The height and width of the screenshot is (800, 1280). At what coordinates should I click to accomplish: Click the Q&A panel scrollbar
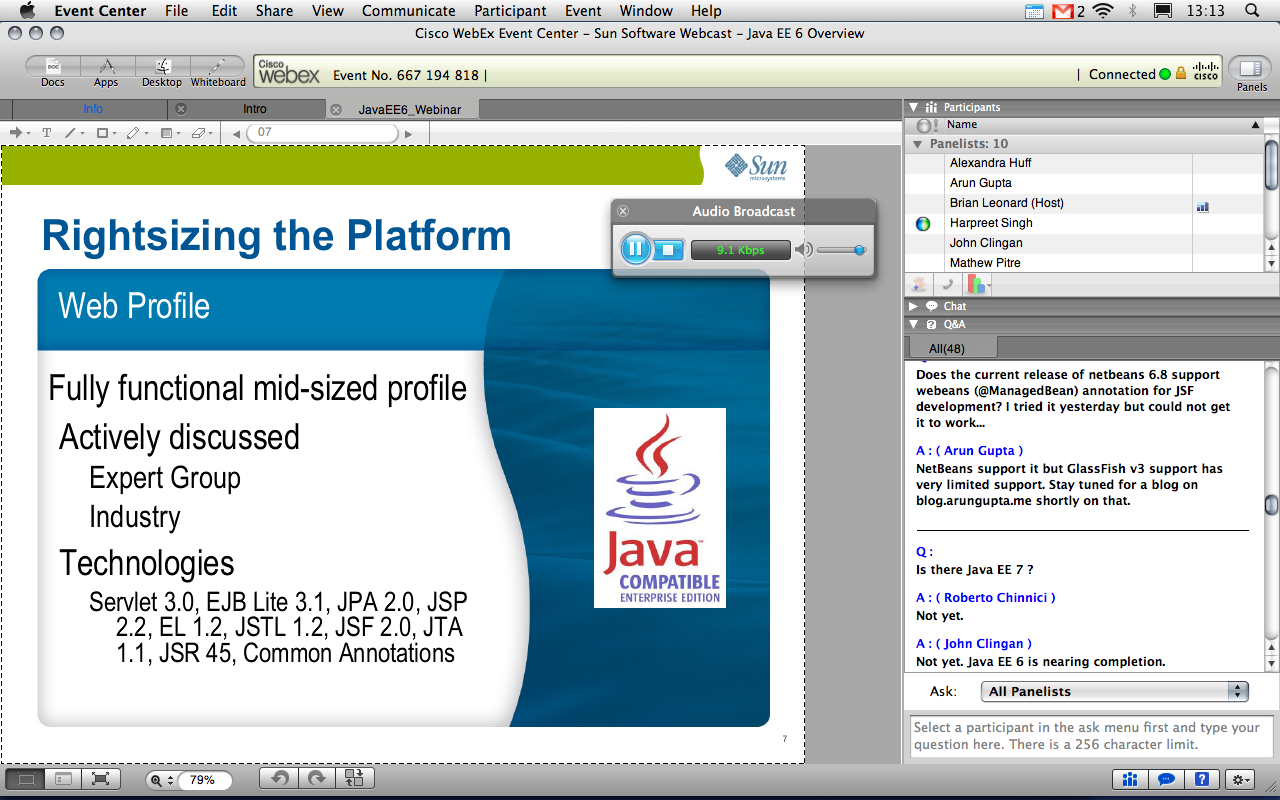[1272, 505]
